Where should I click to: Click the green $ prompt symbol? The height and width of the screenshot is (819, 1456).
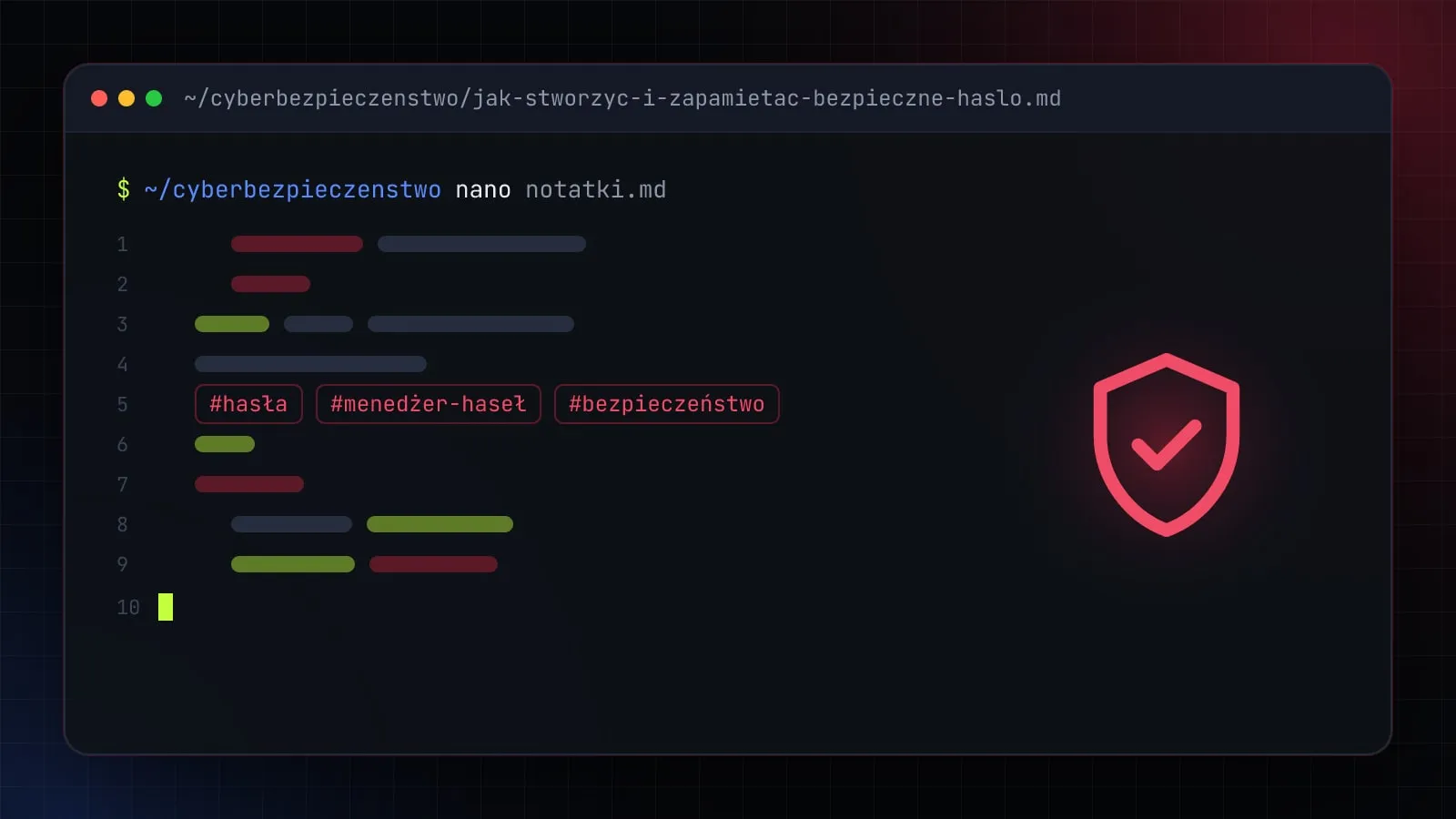tap(124, 189)
